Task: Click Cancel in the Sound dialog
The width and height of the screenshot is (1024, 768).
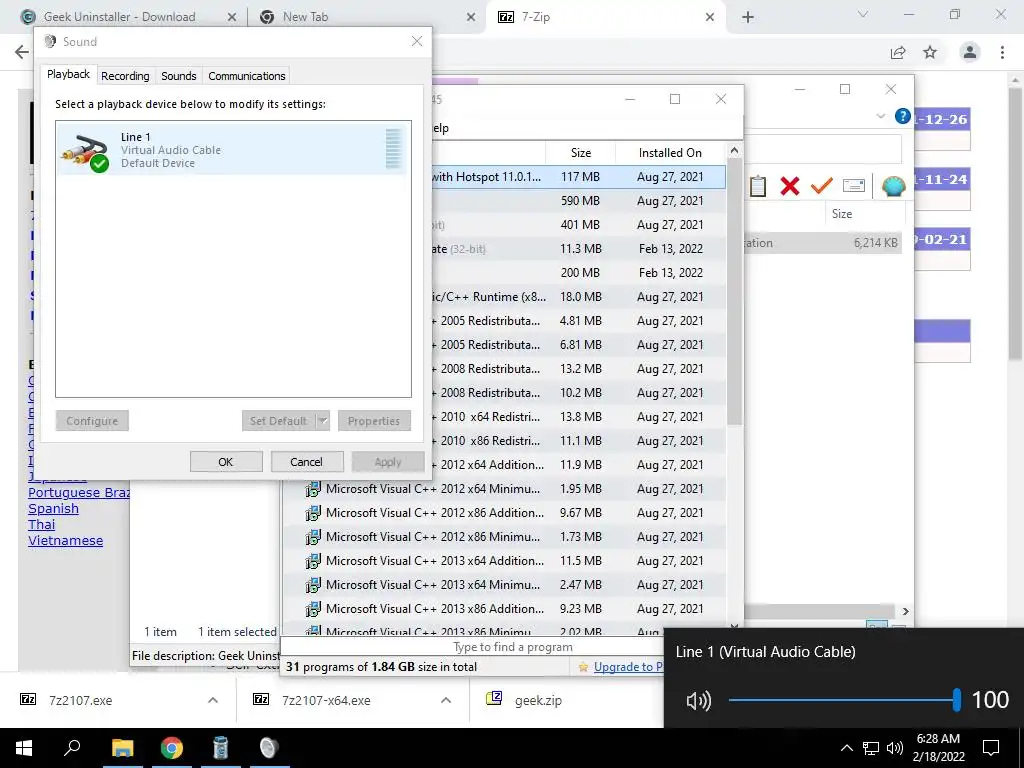Action: [x=306, y=462]
